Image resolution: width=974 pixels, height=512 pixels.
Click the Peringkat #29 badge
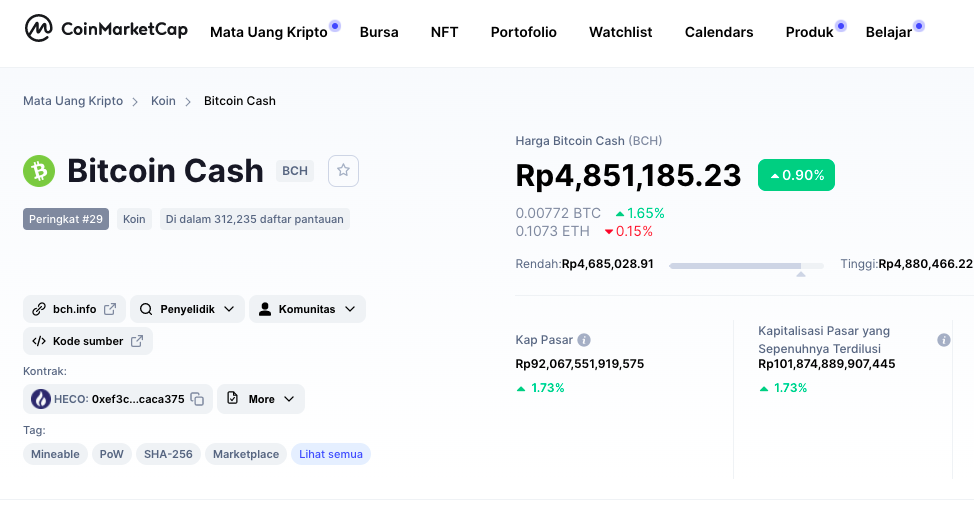66,219
